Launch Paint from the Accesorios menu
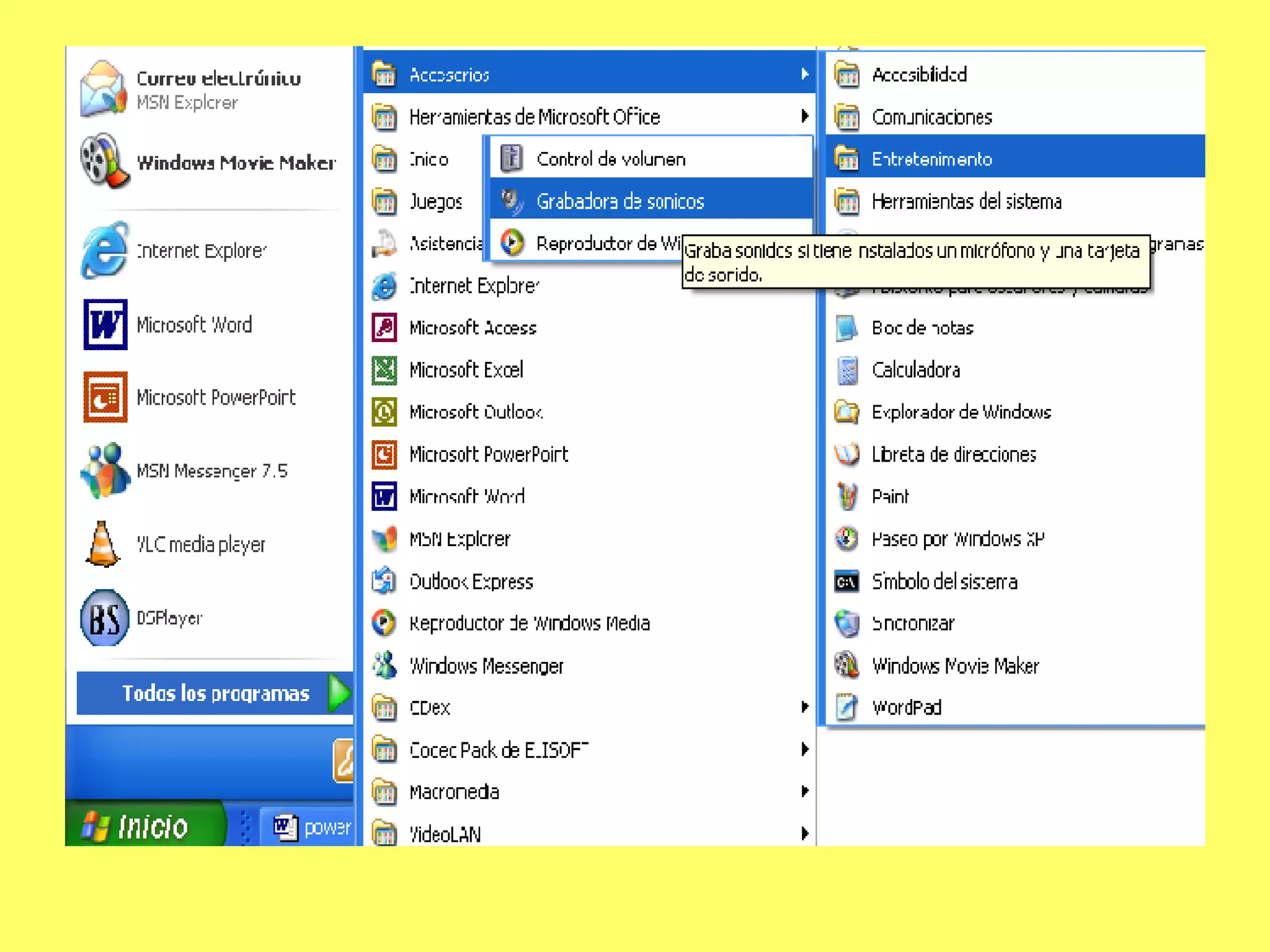The height and width of the screenshot is (952, 1270). pos(889,496)
